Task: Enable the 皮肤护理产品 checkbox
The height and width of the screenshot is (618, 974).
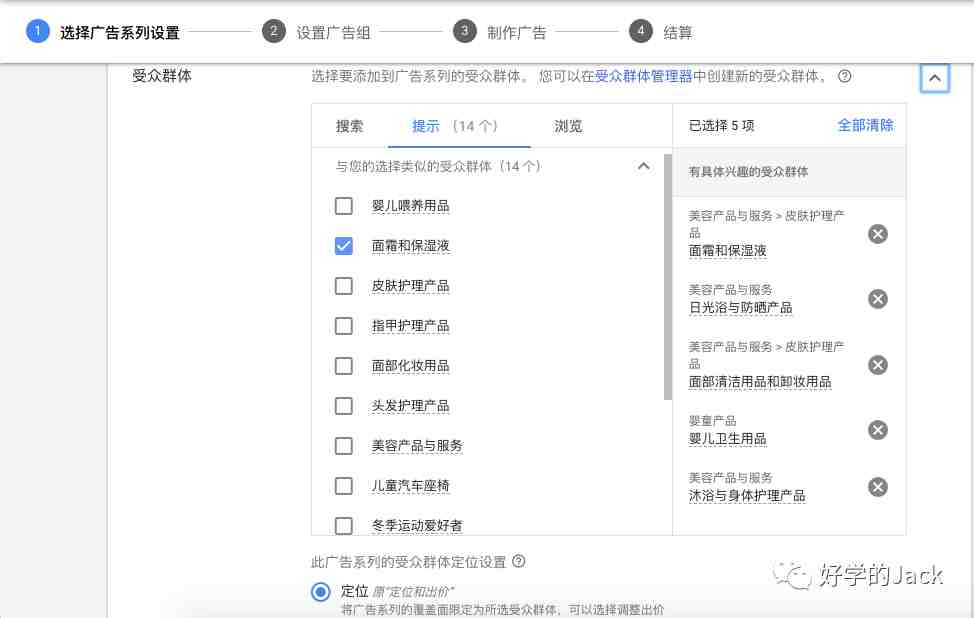Action: [343, 285]
